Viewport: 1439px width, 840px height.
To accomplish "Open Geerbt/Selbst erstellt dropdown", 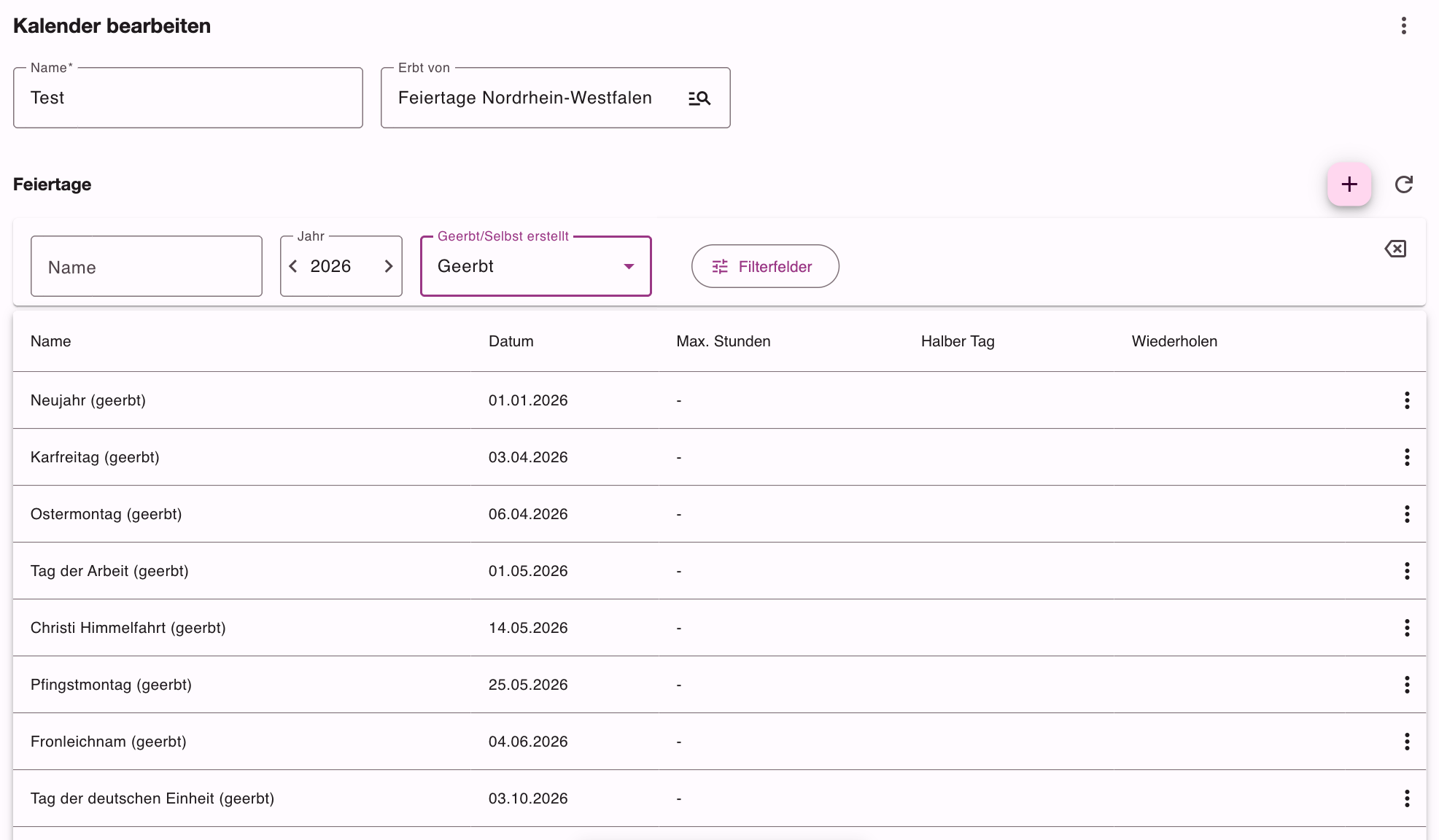I will tap(536, 266).
